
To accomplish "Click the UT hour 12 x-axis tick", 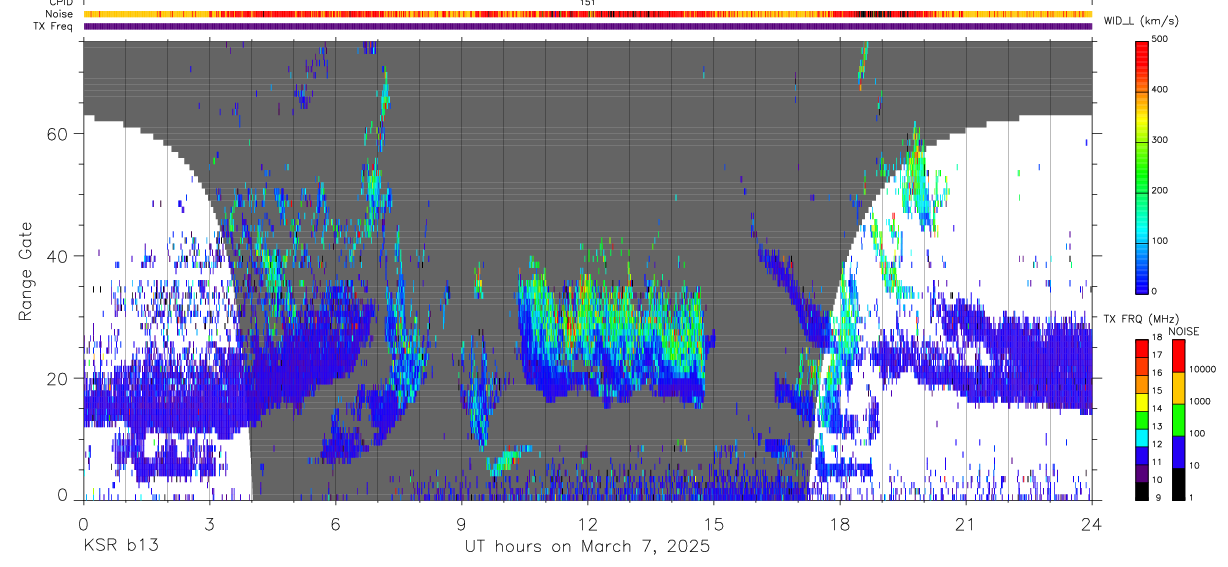I will click(588, 522).
